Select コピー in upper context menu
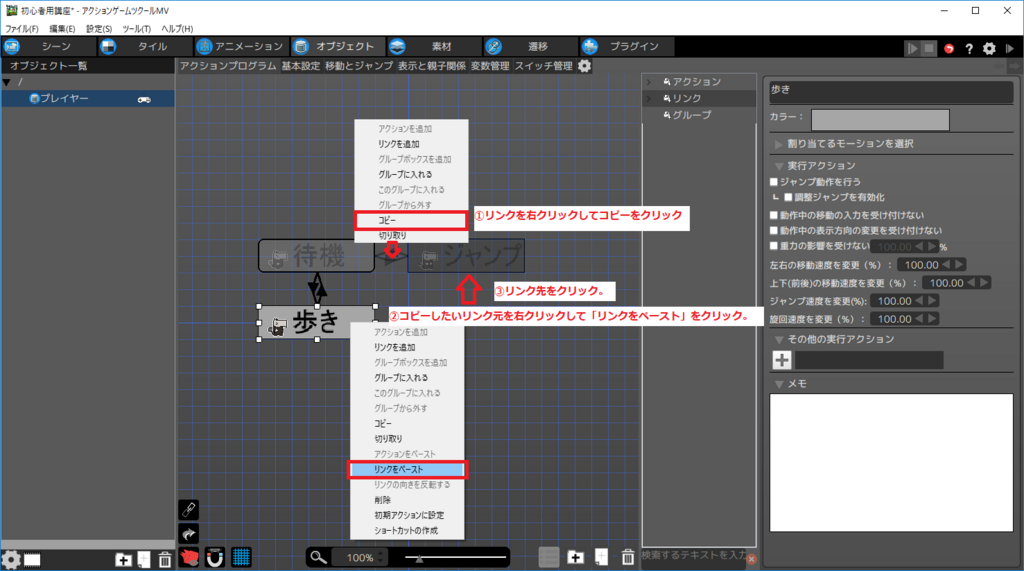The width and height of the screenshot is (1024, 571). point(411,220)
